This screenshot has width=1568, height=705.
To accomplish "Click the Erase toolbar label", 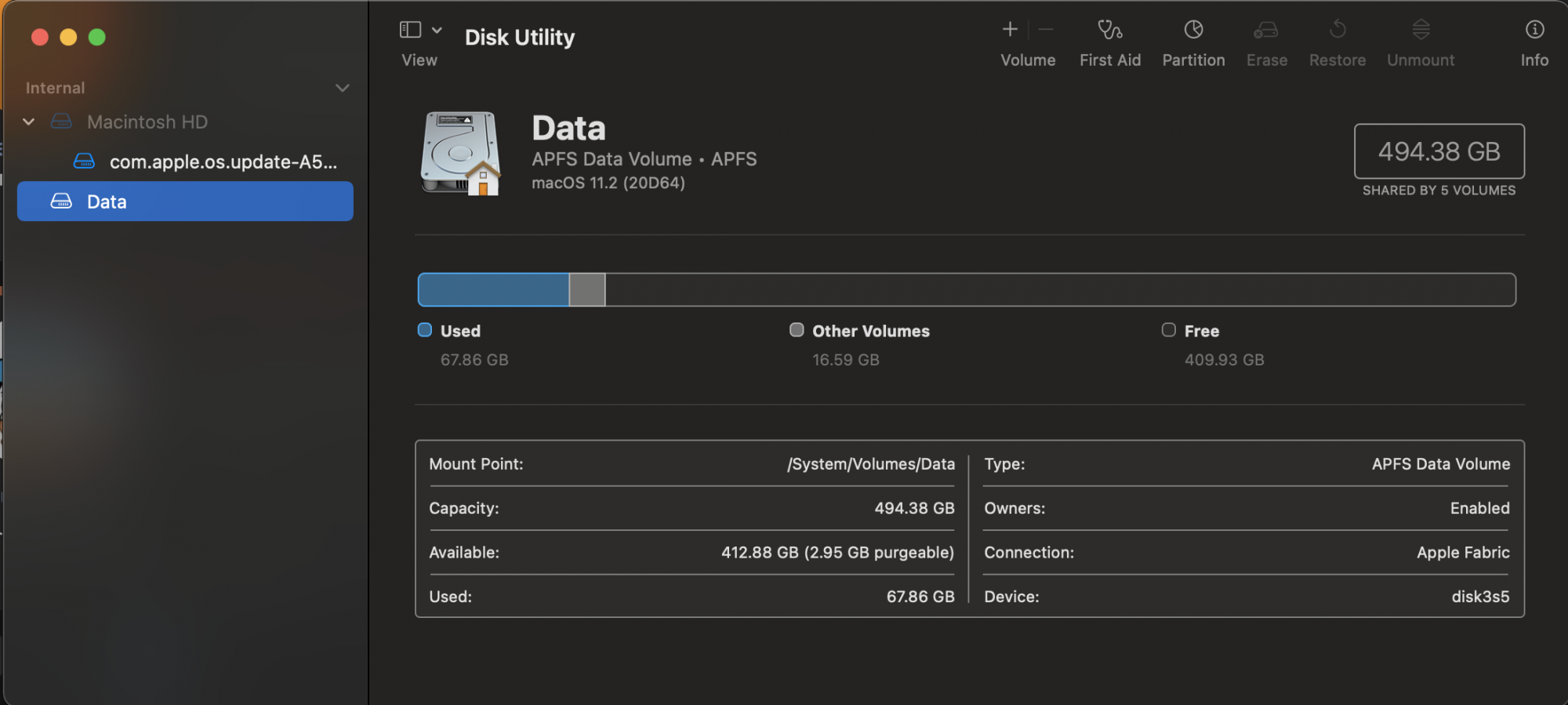I will 1267,60.
